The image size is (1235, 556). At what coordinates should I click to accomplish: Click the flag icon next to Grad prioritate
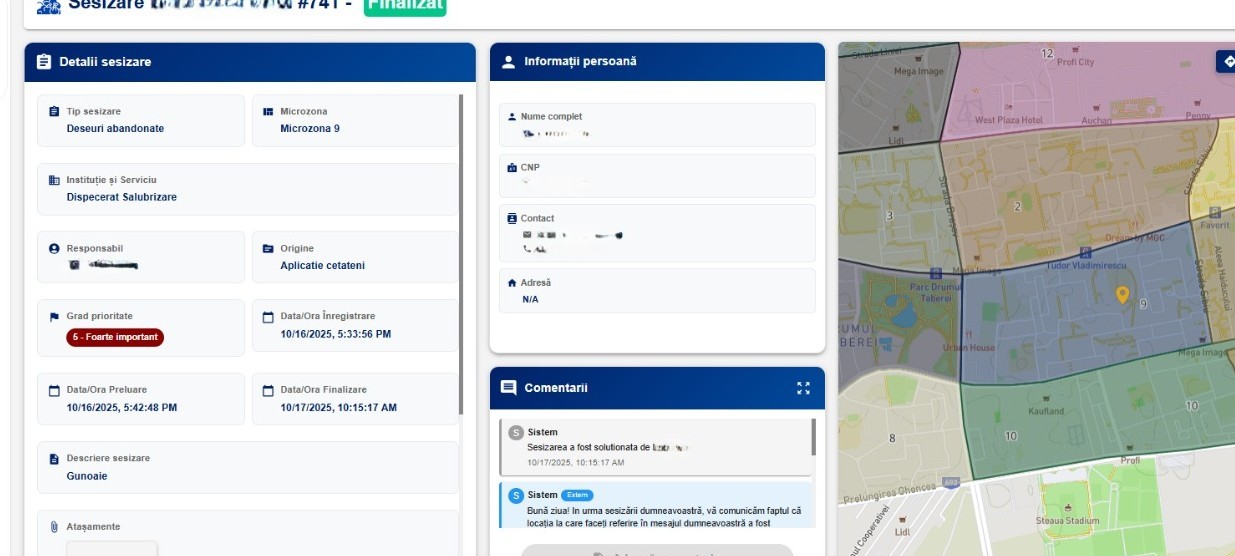coord(54,317)
